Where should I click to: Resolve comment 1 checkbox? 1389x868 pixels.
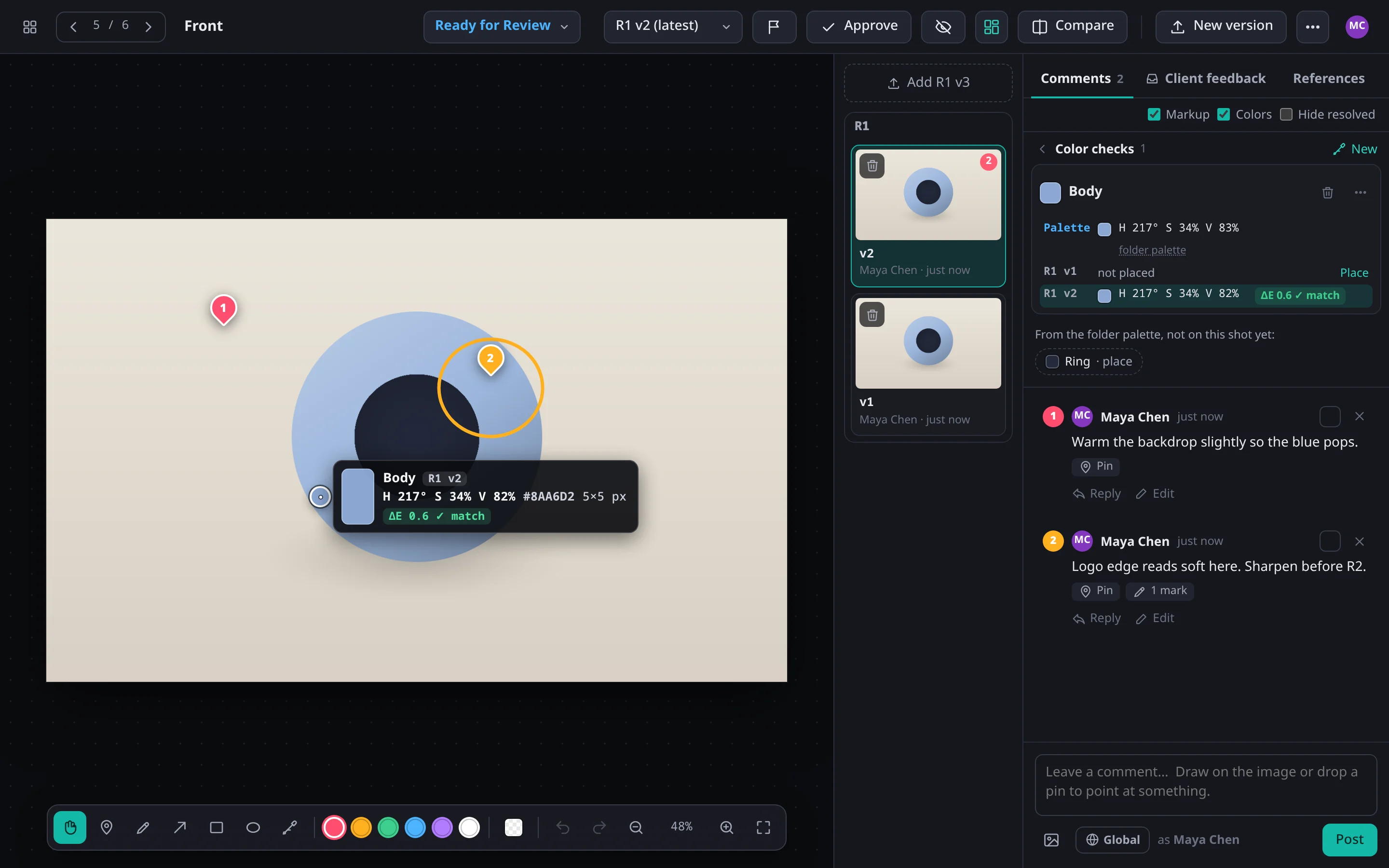point(1330,416)
